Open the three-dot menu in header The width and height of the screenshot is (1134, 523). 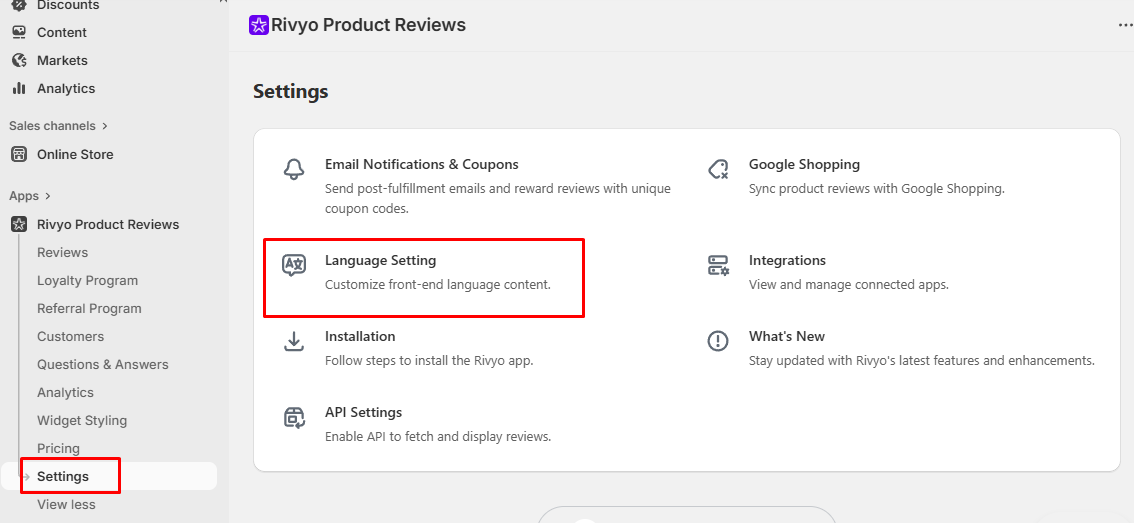point(1125,25)
